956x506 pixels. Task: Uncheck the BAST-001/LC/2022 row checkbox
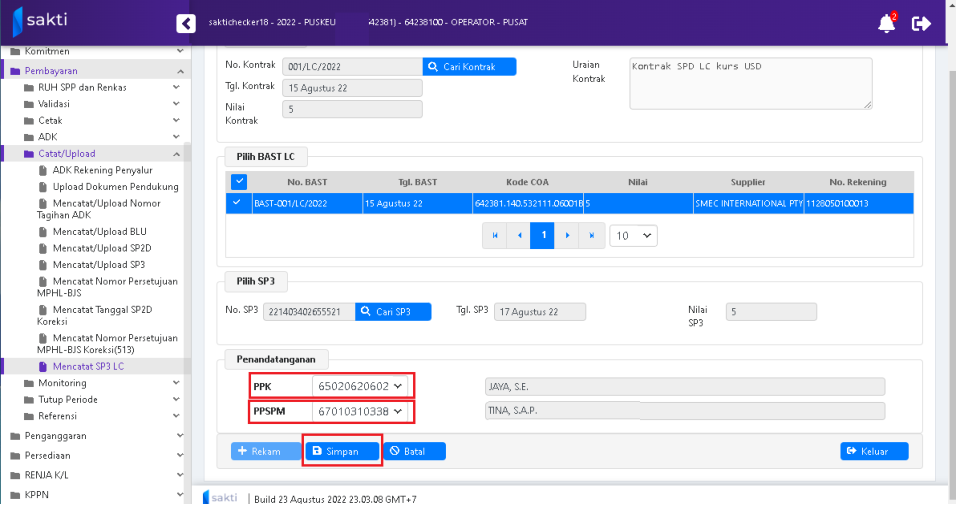pos(237,203)
